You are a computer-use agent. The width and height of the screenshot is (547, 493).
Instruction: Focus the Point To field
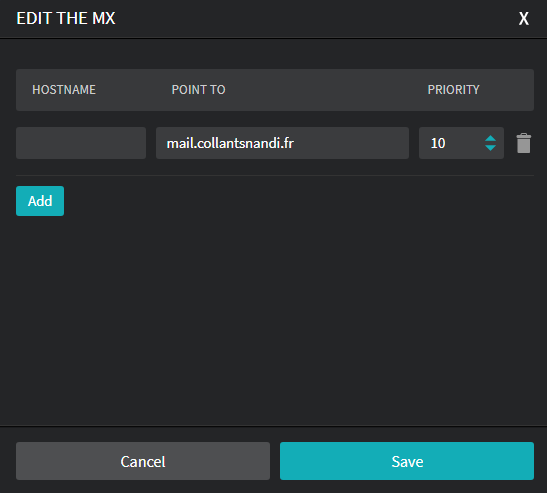click(282, 143)
